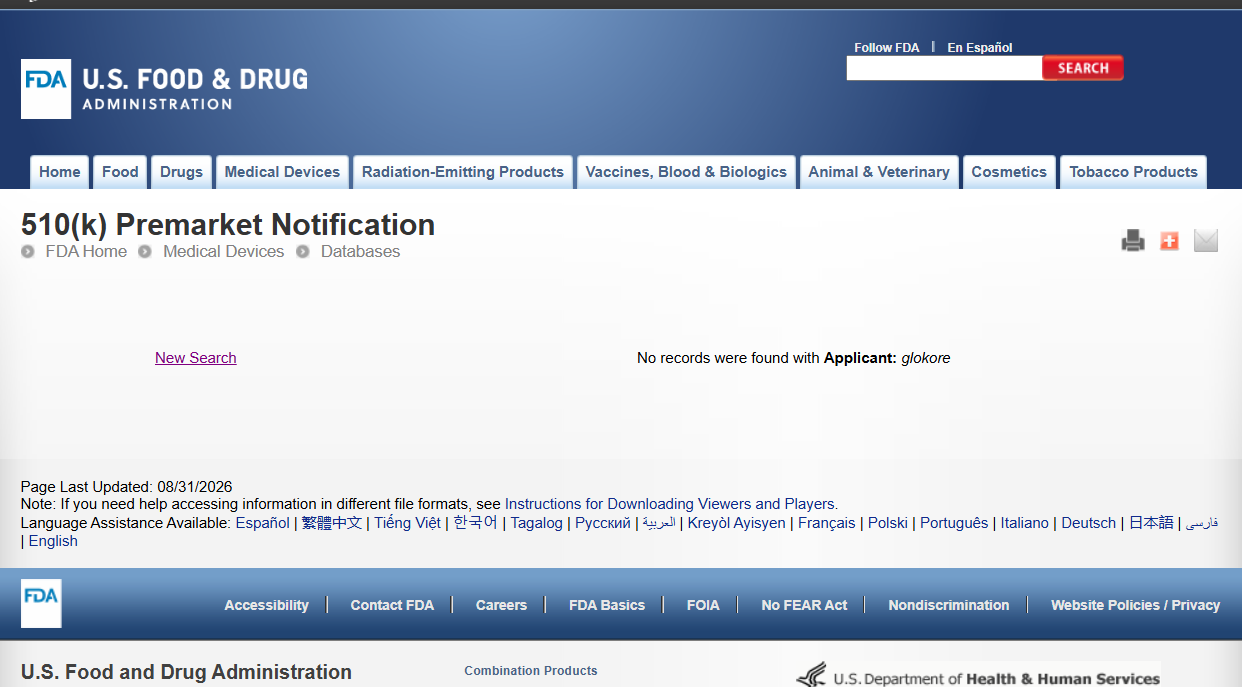Select Polski language assistance

[x=888, y=523]
